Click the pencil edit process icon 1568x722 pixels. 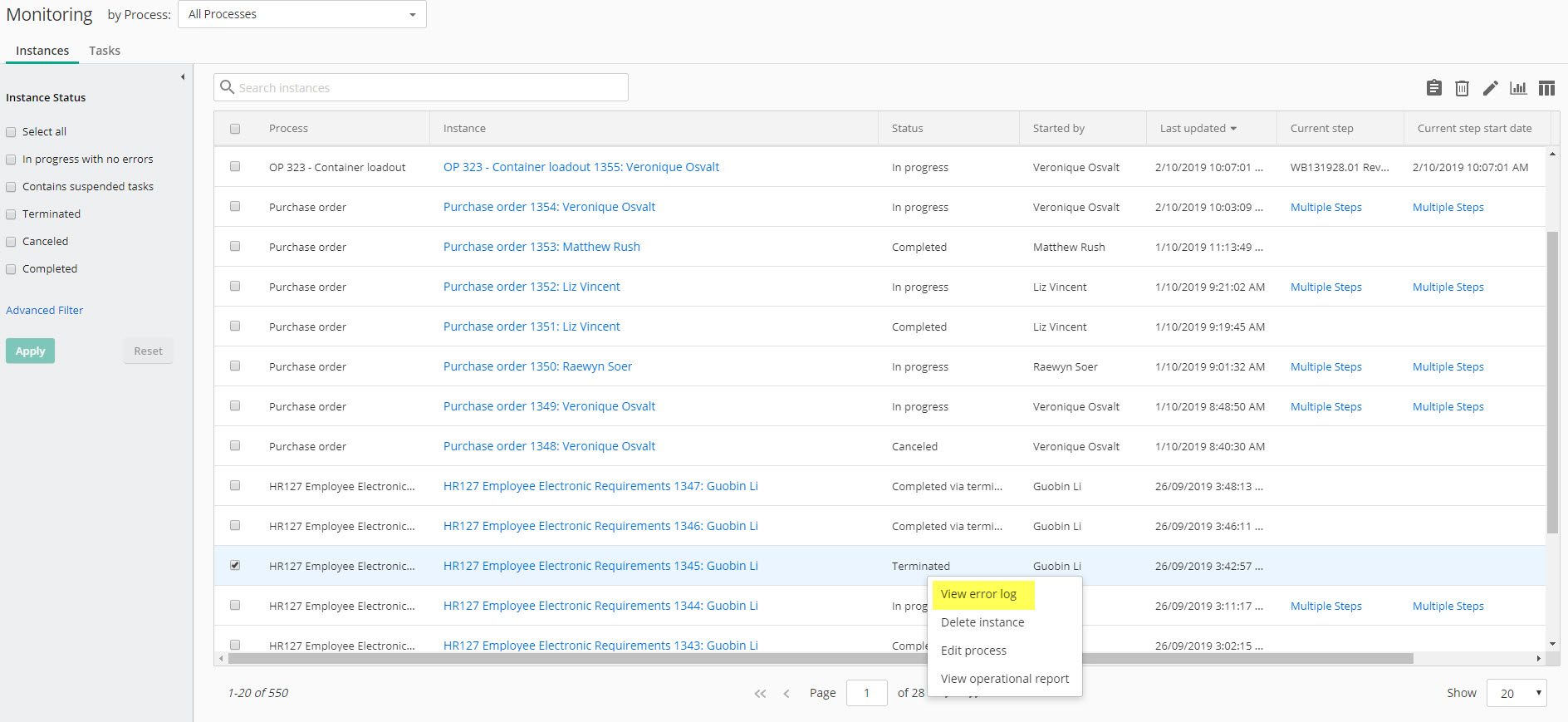1490,88
